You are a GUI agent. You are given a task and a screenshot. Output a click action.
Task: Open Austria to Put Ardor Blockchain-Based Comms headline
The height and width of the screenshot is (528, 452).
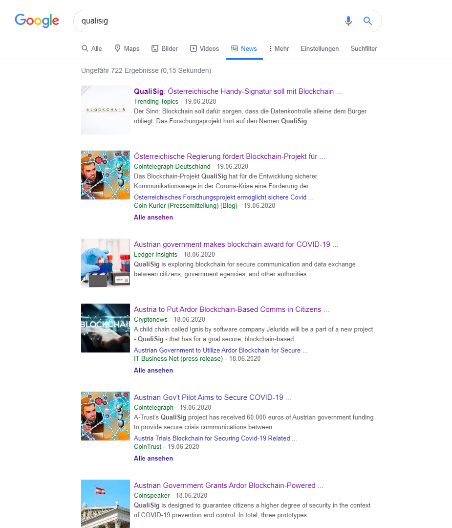click(231, 309)
